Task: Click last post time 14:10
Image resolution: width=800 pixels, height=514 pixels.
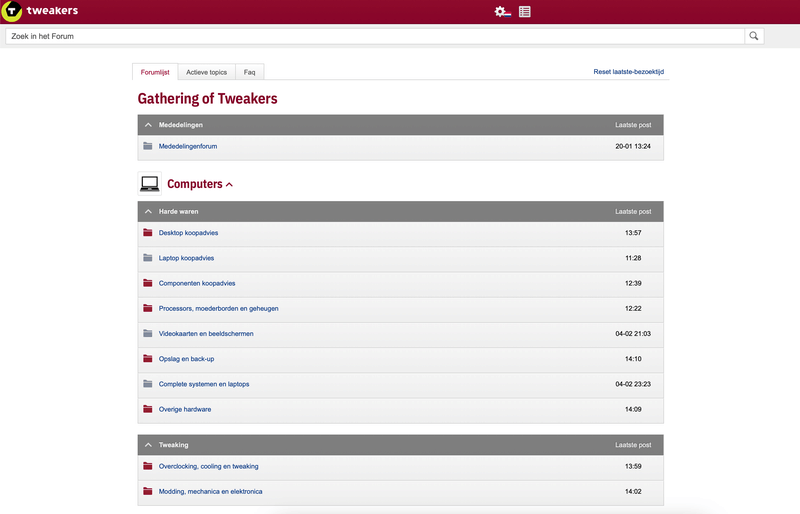Action: 633,359
